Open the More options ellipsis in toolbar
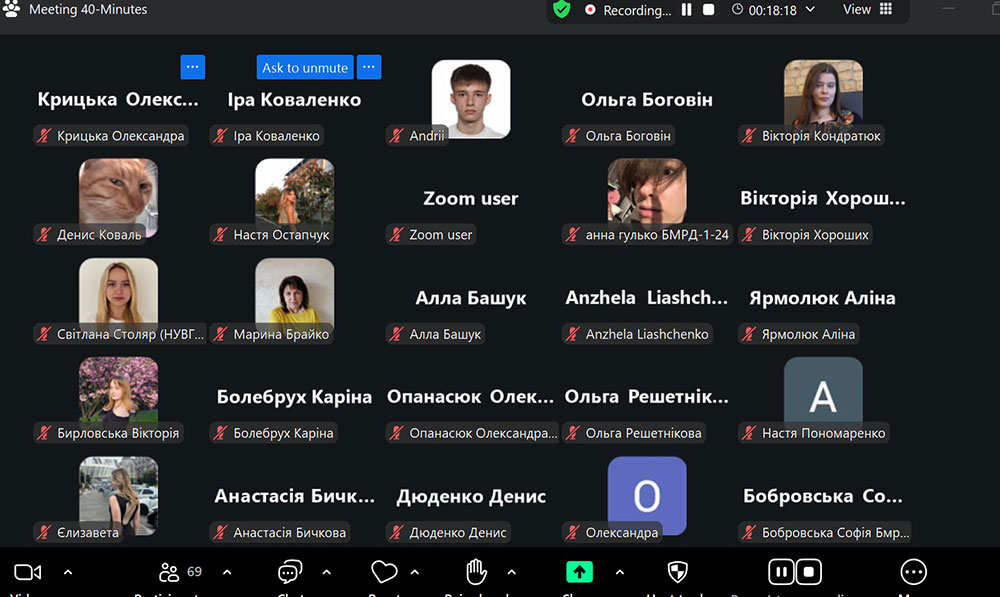The image size is (1000, 597). tap(913, 572)
